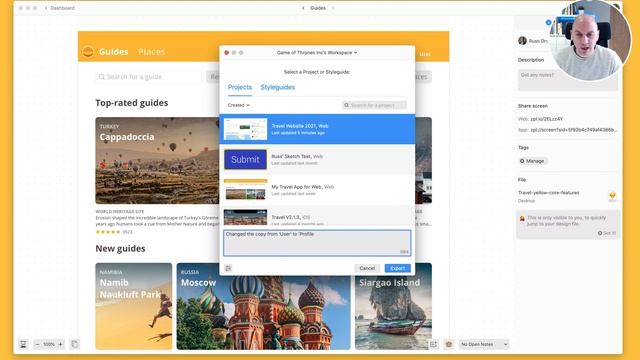
Task: Click Travel-yellow-core-features file name
Action: pos(549,193)
